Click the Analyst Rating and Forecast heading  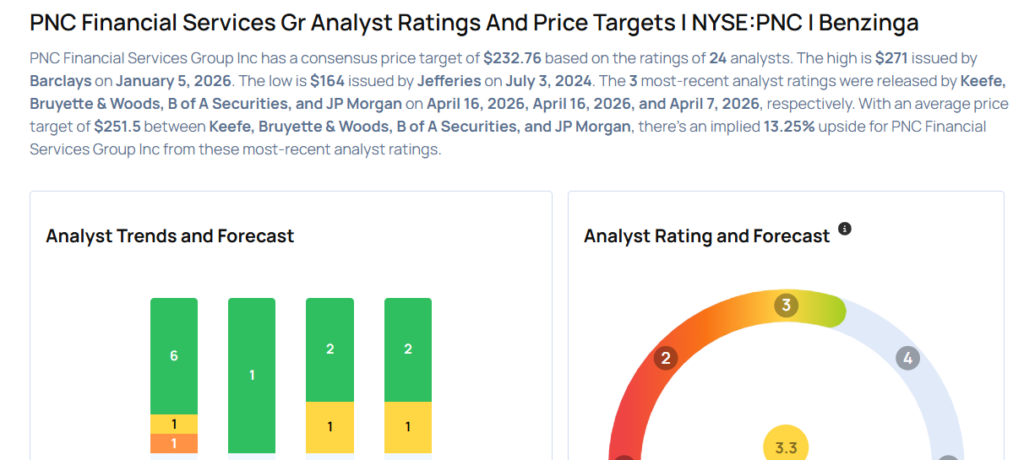707,236
